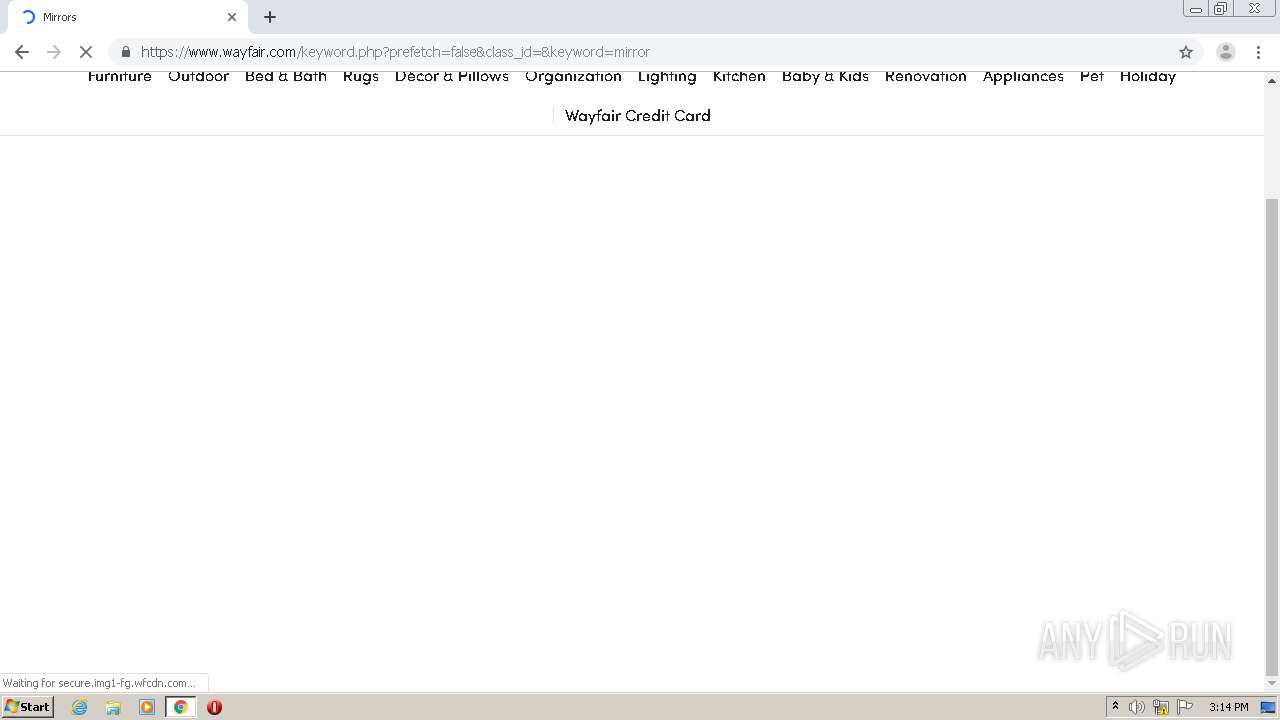Click the 3:14 PM system clock
The height and width of the screenshot is (720, 1280).
tap(1228, 707)
